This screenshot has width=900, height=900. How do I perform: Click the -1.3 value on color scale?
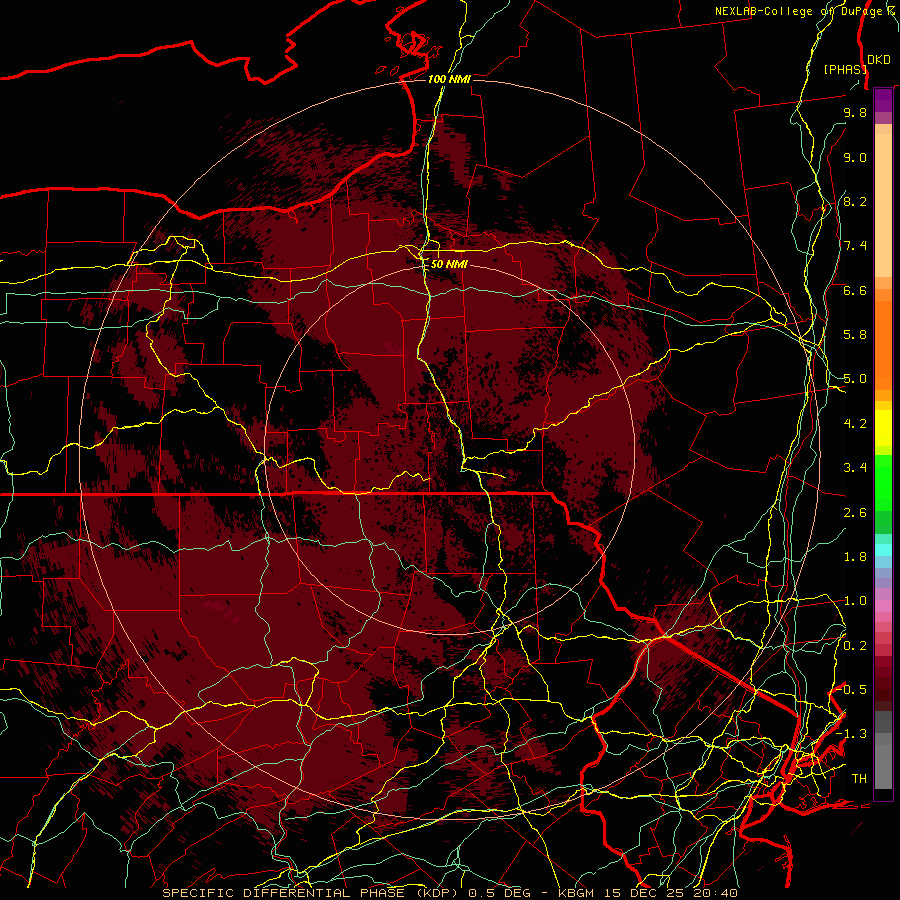tap(851, 734)
